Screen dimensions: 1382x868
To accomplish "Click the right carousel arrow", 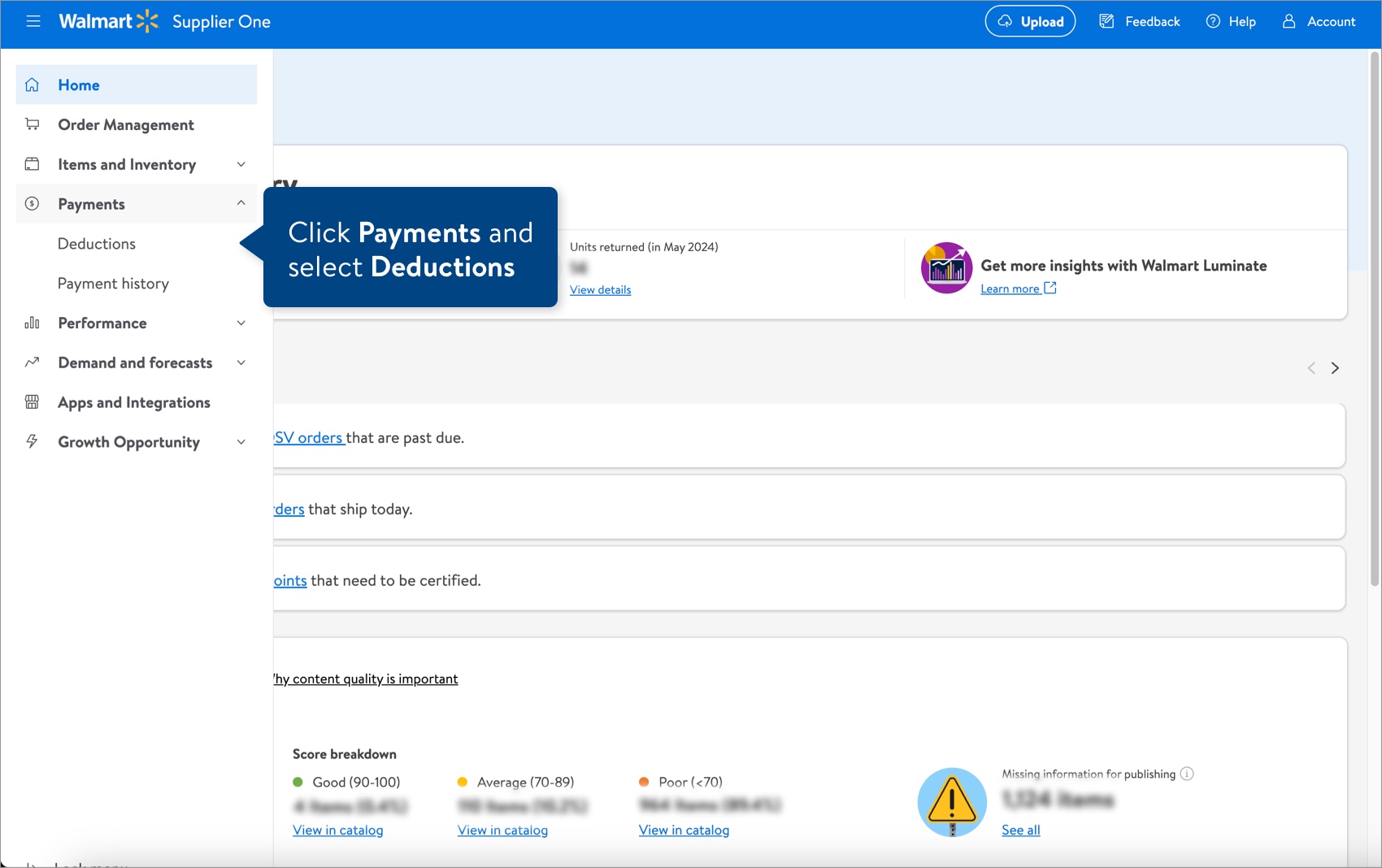I will point(1336,367).
